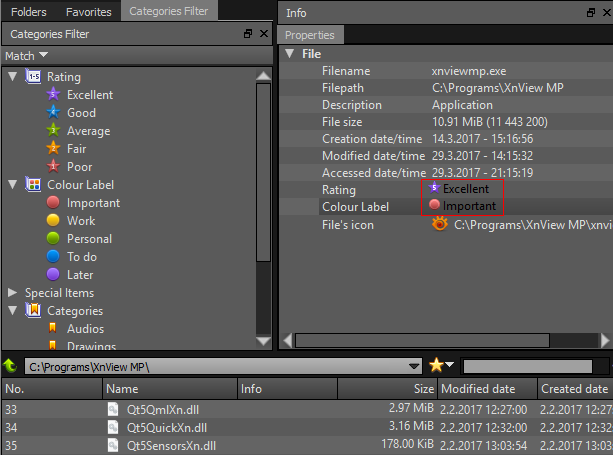This screenshot has width=613, height=455.
Task: Open the path address dropdown arrow
Action: [414, 367]
